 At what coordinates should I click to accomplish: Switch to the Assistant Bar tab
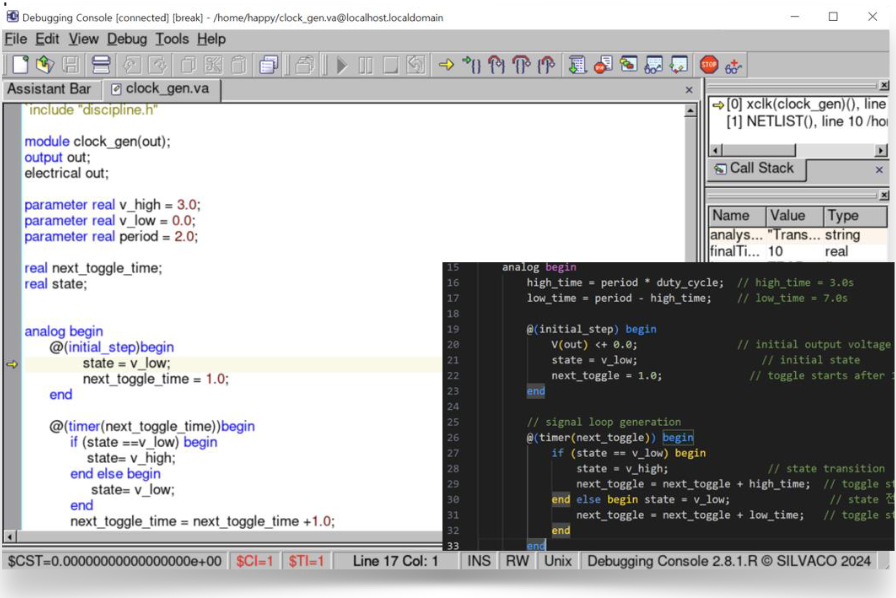pyautogui.click(x=49, y=89)
